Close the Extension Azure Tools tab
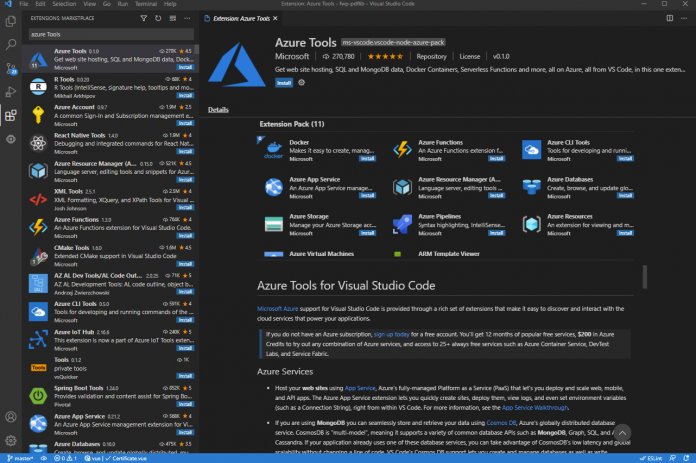This screenshot has height=463, width=696. click(x=275, y=18)
